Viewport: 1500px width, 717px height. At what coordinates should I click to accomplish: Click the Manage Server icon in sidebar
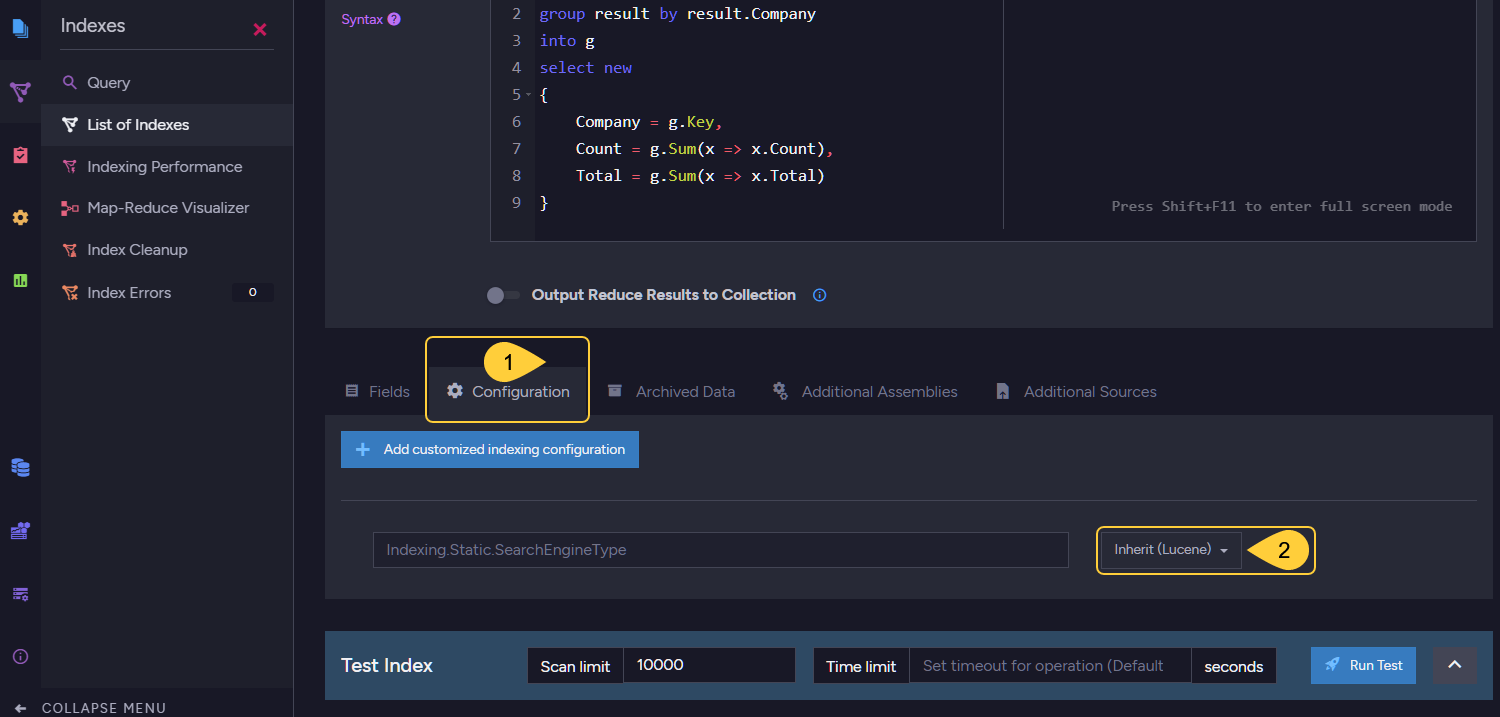(20, 530)
